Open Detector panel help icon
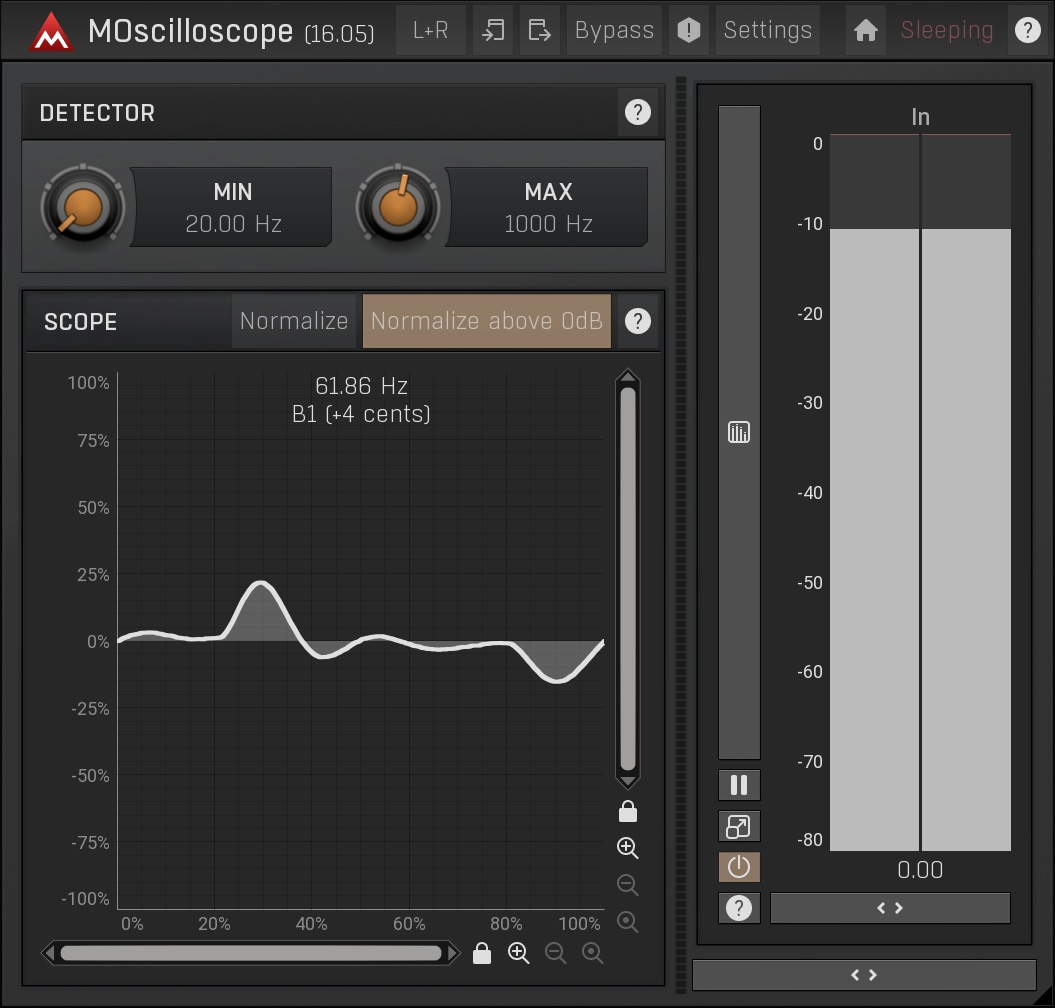This screenshot has width=1055, height=1008. click(x=637, y=112)
